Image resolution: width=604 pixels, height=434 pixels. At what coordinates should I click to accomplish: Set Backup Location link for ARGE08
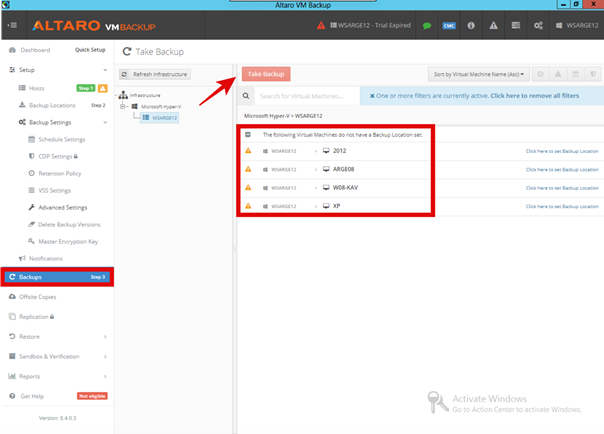(x=562, y=170)
